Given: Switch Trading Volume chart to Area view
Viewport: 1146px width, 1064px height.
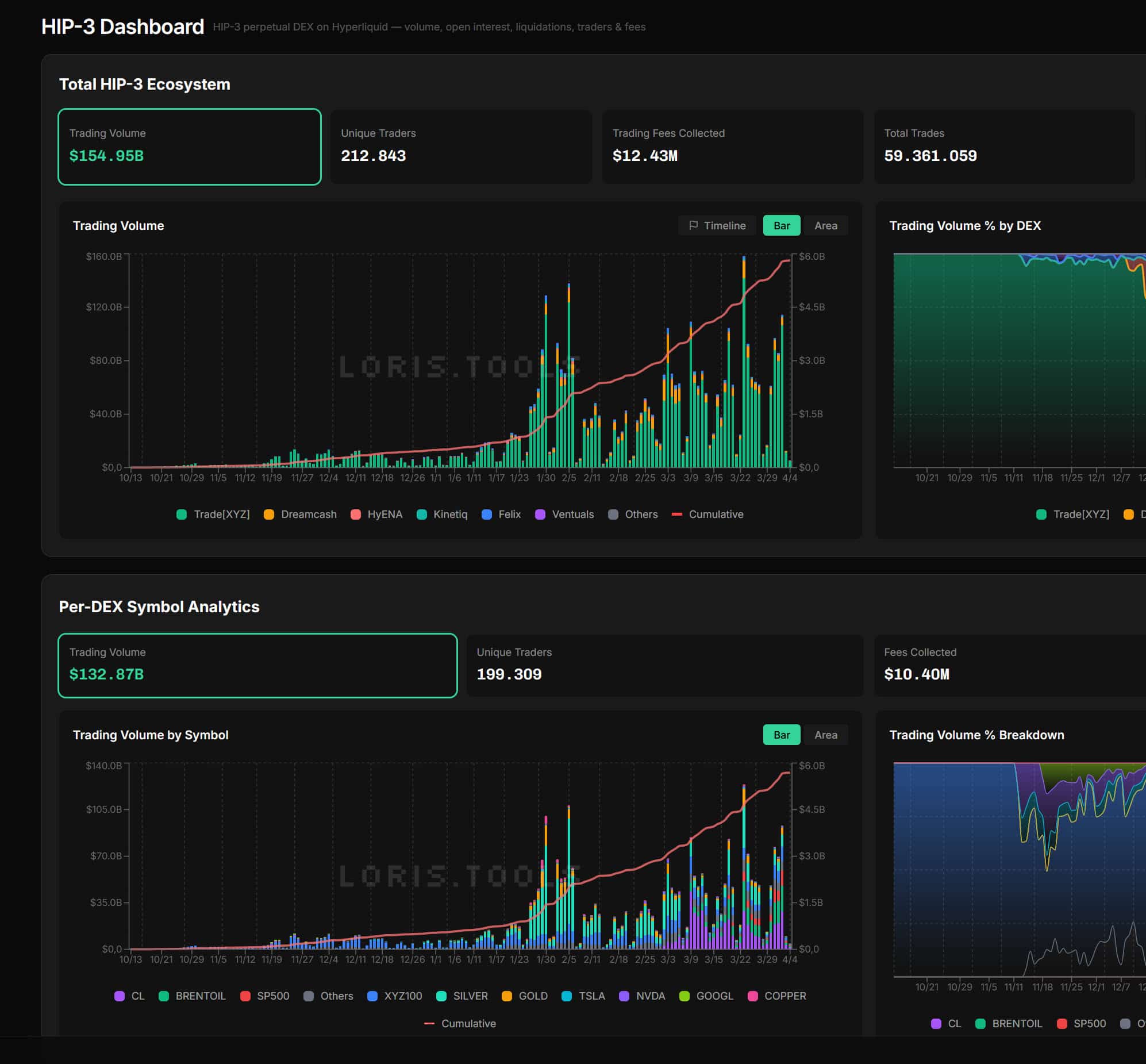Looking at the screenshot, I should coord(825,226).
